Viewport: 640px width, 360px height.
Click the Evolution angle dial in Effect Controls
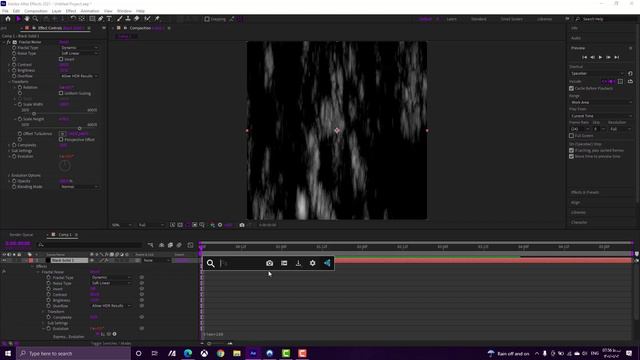tap(64, 166)
